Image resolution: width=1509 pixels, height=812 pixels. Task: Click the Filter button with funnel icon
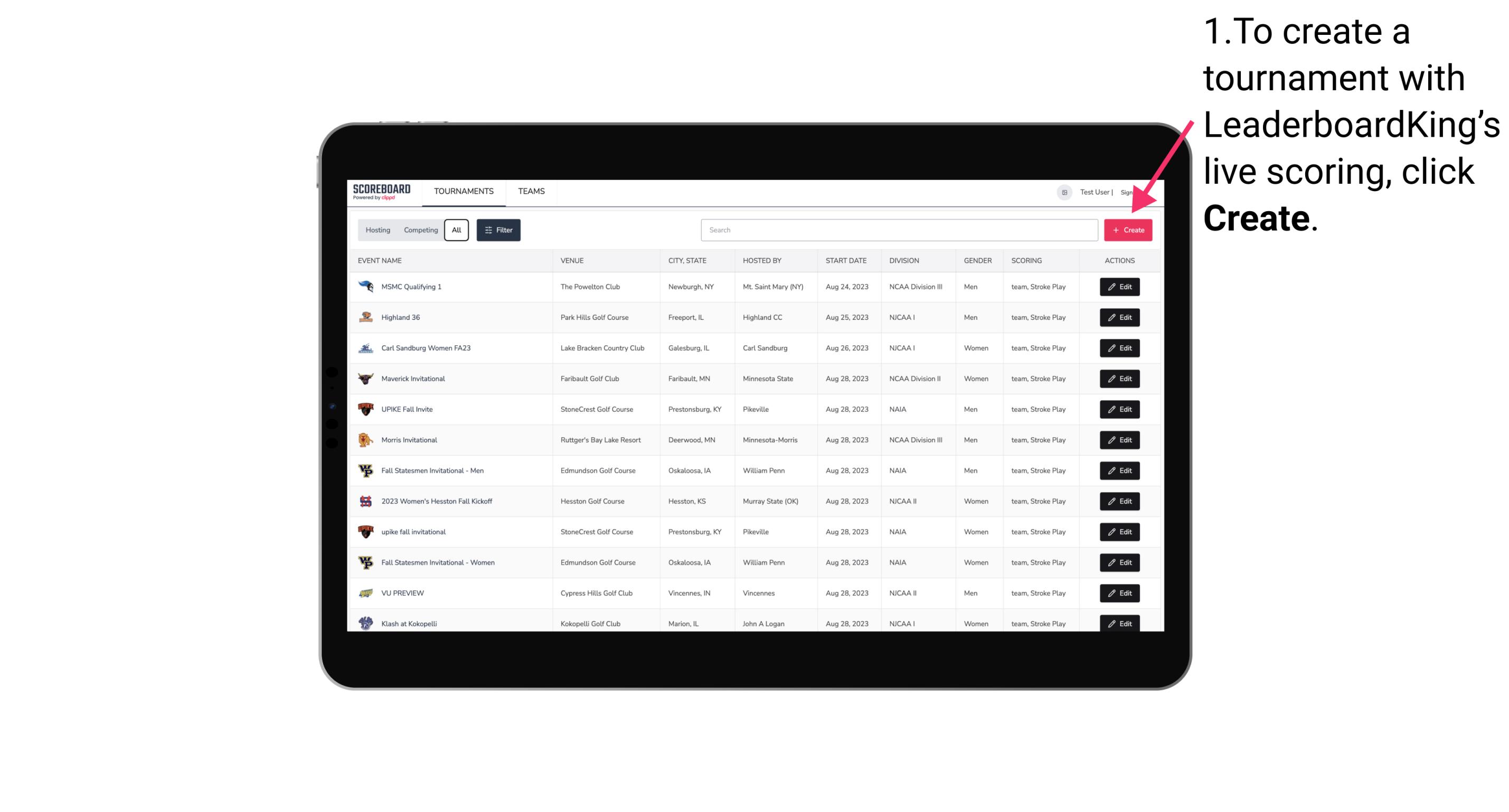click(x=498, y=230)
